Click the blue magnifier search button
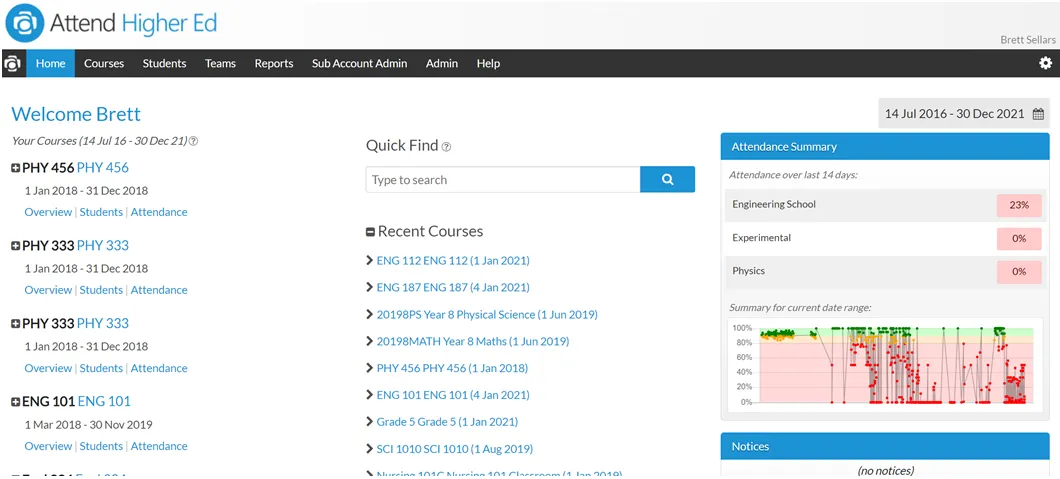1060x479 pixels. 667,180
